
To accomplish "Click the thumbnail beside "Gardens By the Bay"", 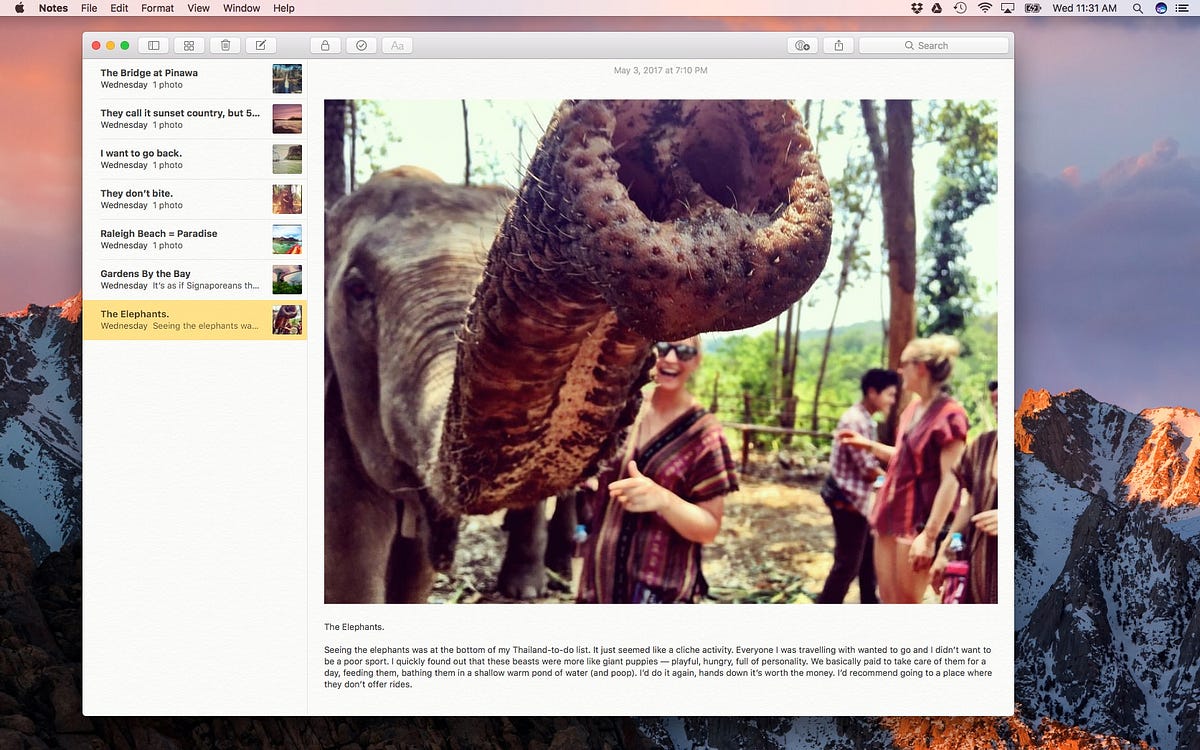I will (287, 279).
